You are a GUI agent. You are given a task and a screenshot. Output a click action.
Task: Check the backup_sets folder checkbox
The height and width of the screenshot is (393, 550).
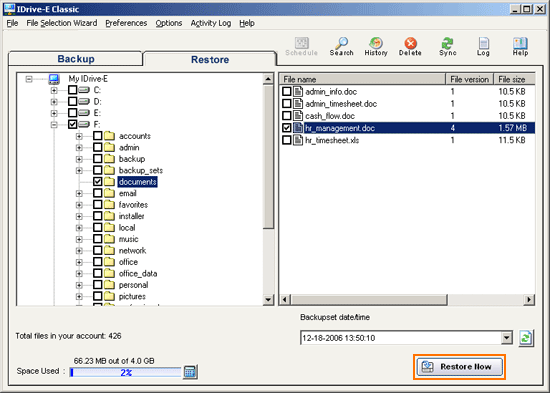coord(98,170)
